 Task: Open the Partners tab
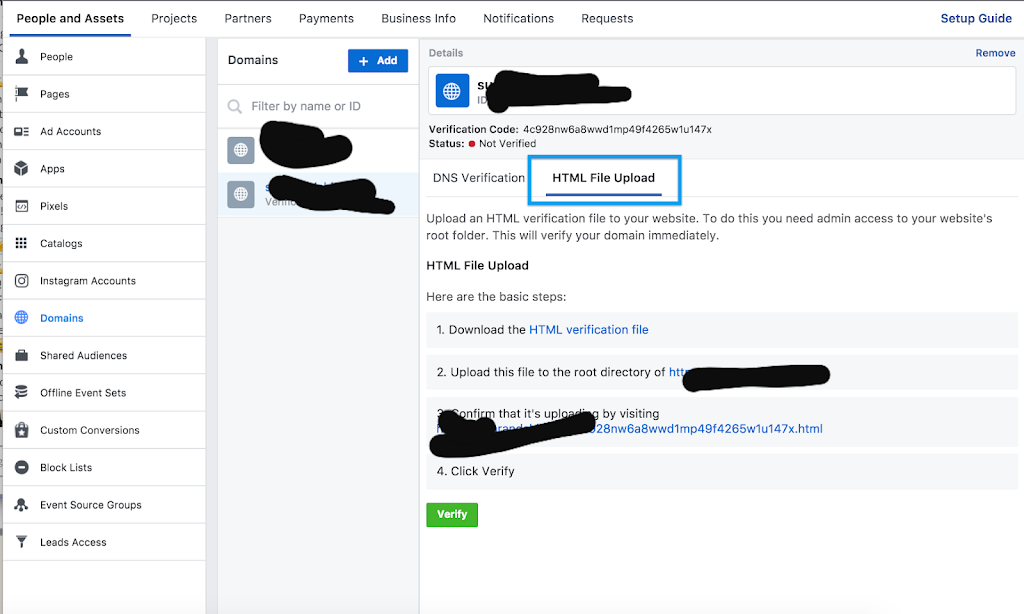[248, 18]
